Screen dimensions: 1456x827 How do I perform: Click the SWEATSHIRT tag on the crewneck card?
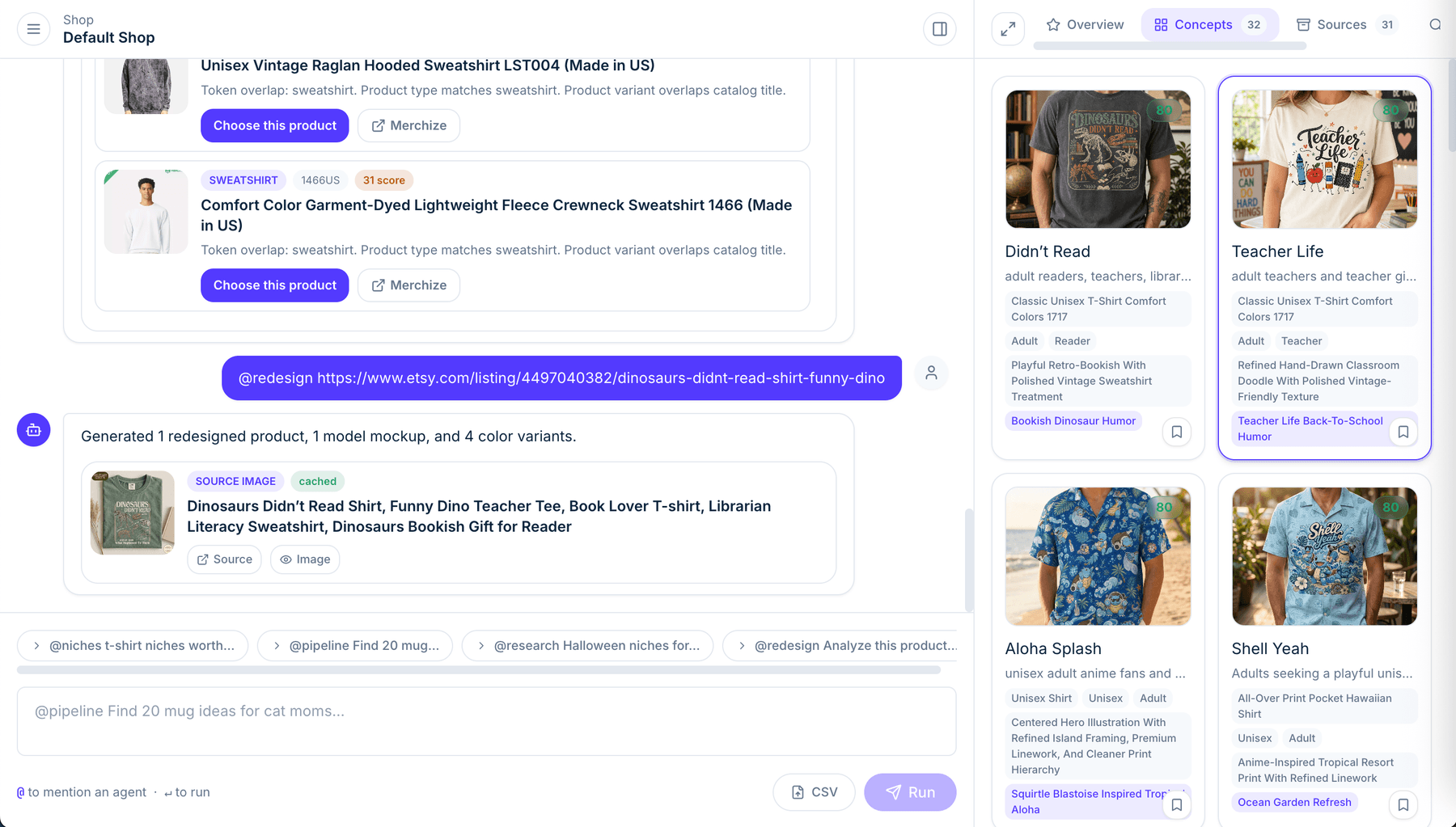243,180
